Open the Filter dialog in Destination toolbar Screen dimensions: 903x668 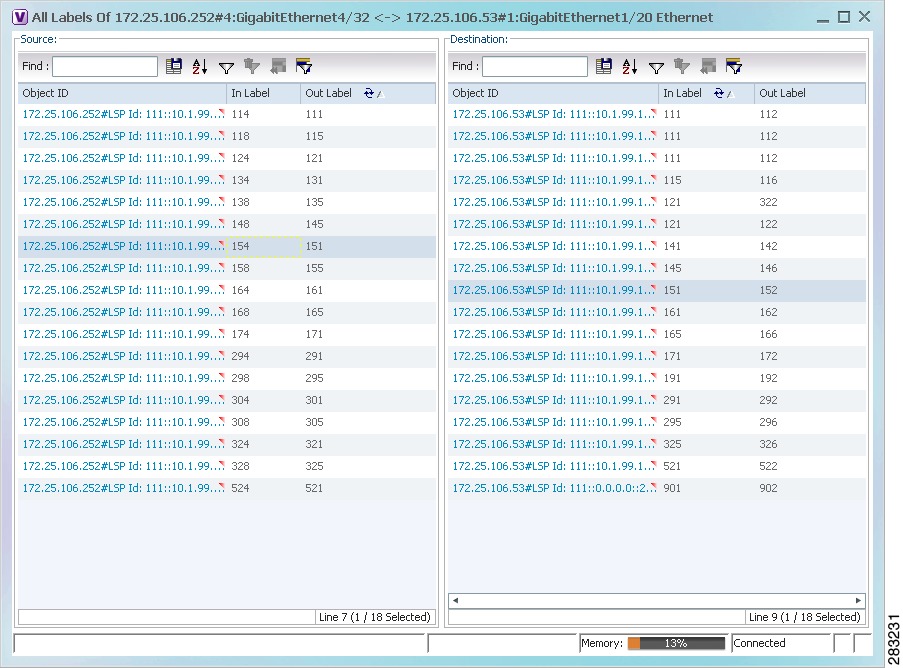[x=657, y=68]
